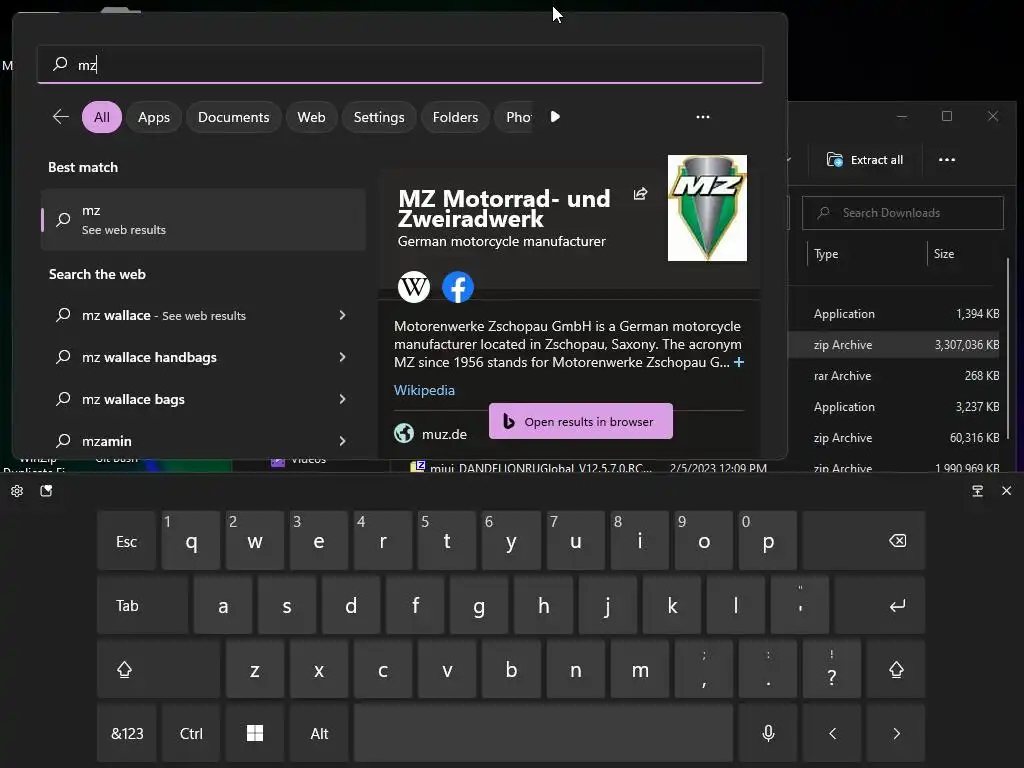The height and width of the screenshot is (768, 1024).
Task: Select the All filter tab
Action: (102, 117)
